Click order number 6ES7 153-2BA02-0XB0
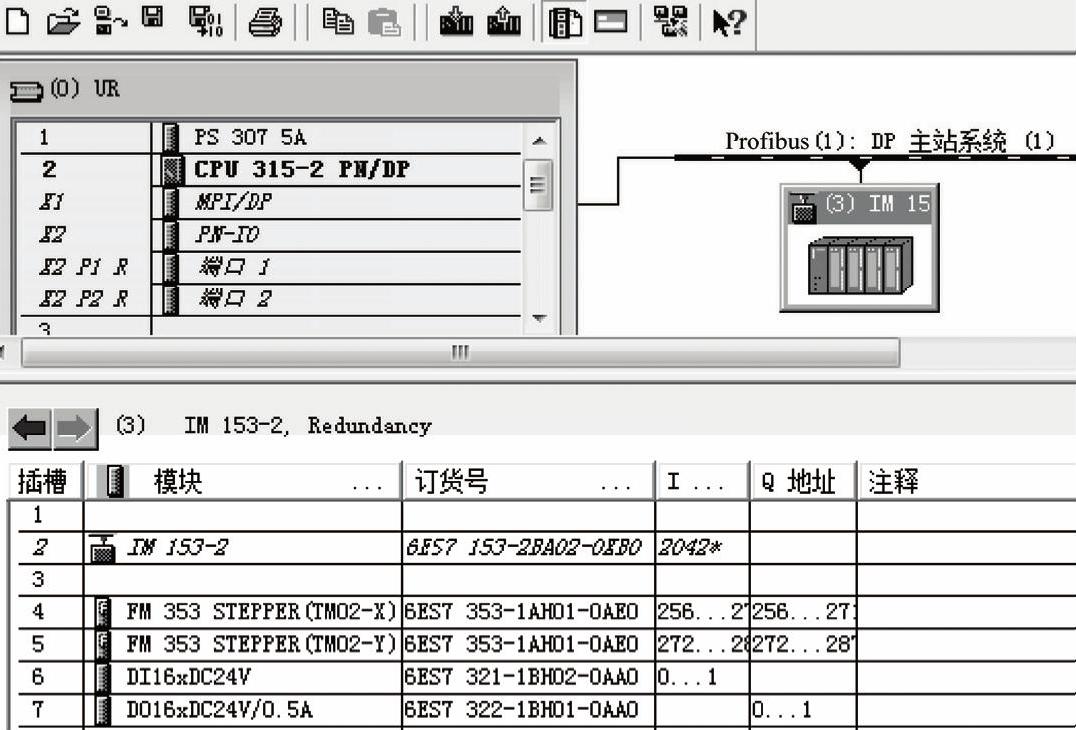This screenshot has width=1076, height=730. pos(524,548)
